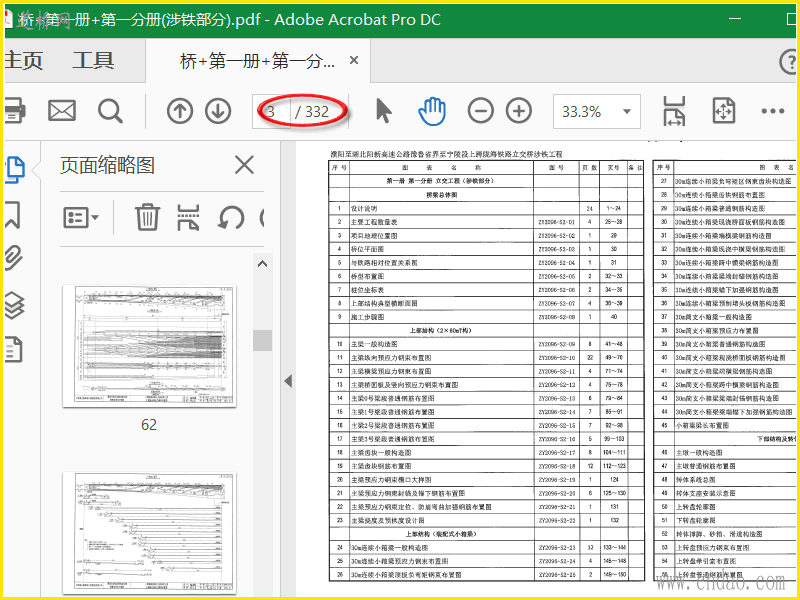
Task: Send file by email envelope icon
Action: [x=62, y=111]
